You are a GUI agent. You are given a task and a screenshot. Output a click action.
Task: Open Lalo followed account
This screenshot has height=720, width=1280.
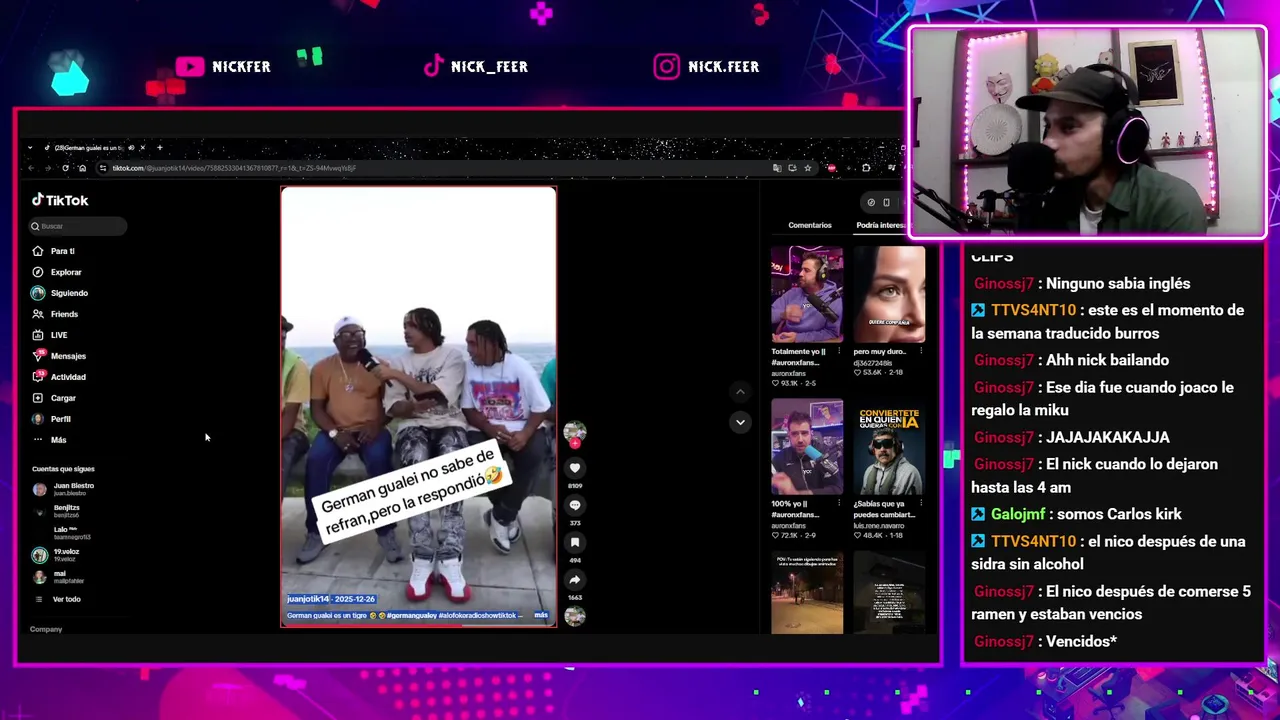[62, 533]
